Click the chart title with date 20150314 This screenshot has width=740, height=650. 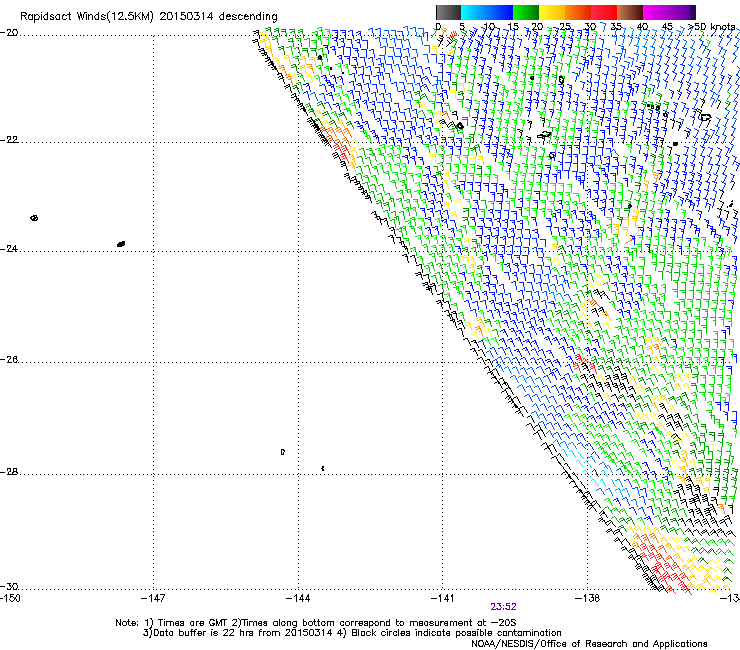click(x=149, y=17)
